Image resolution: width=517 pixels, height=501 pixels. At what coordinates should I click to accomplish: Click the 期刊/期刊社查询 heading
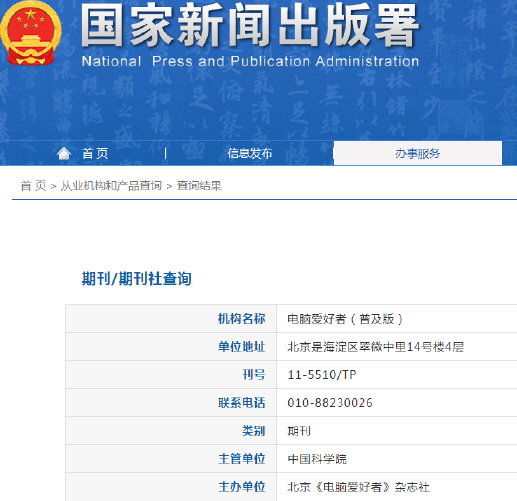137,279
